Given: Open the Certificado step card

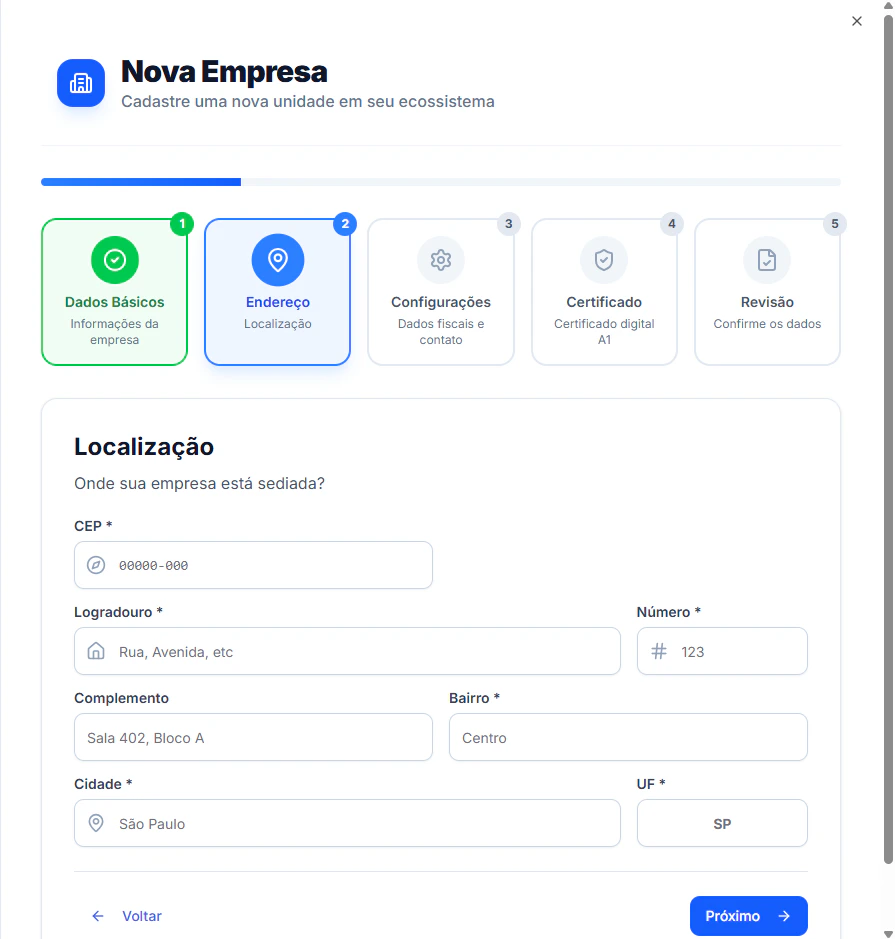Looking at the screenshot, I should pos(604,292).
